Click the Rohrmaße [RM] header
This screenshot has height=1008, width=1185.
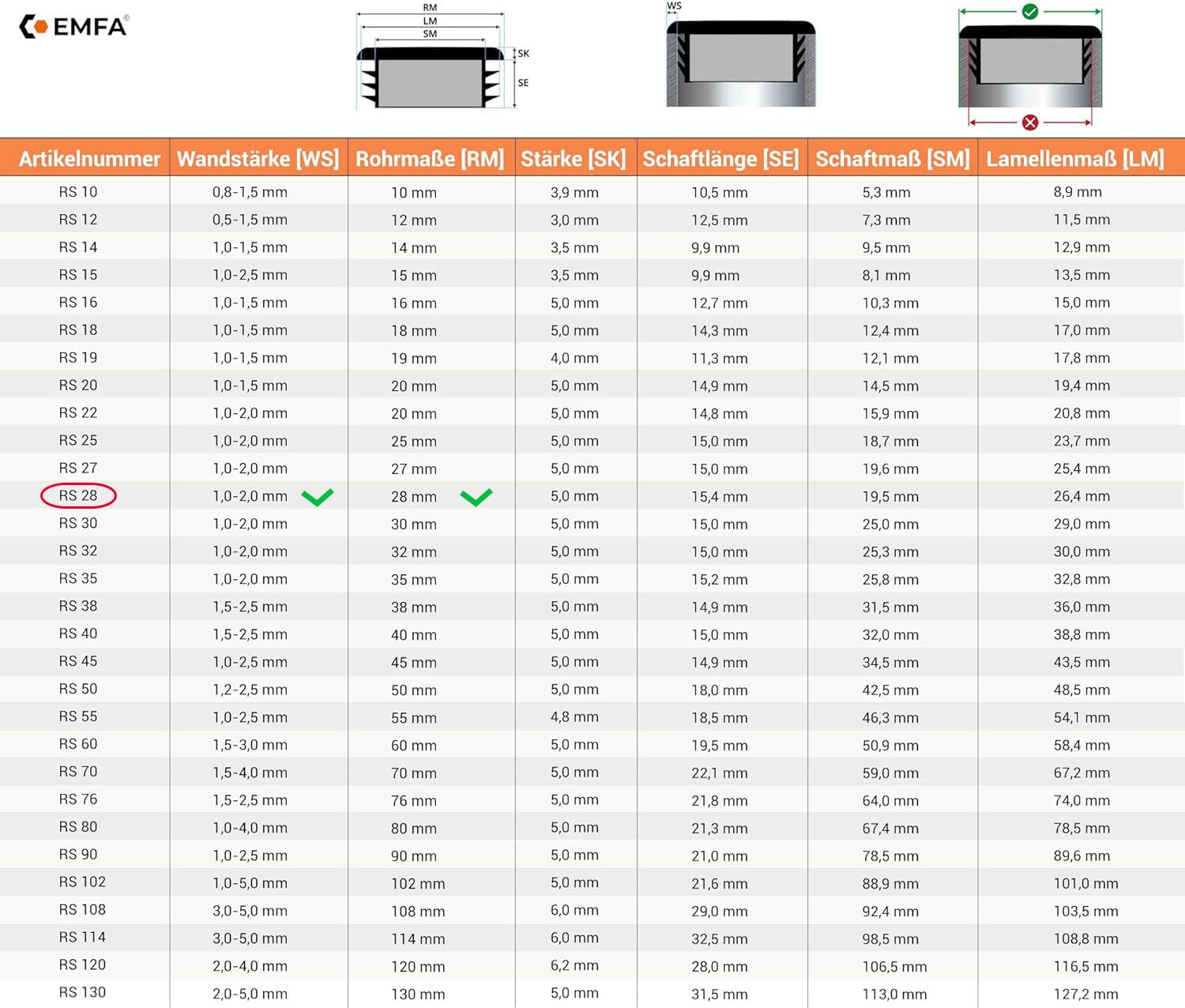pyautogui.click(x=431, y=158)
